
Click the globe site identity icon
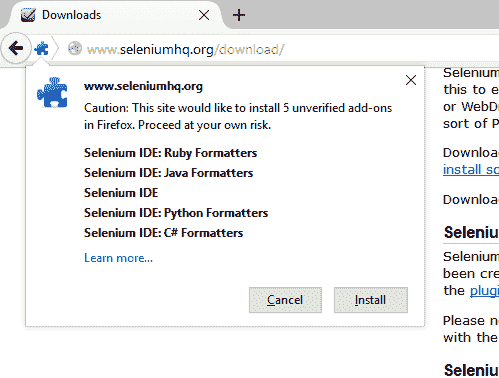coord(75,49)
